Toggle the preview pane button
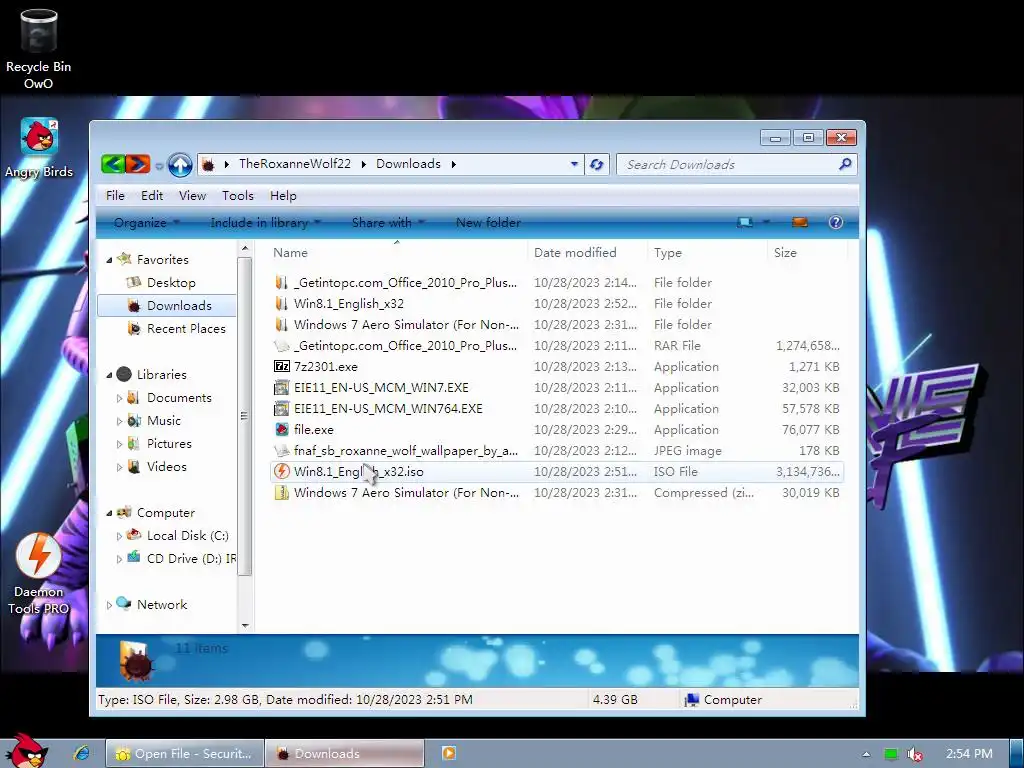 point(800,223)
